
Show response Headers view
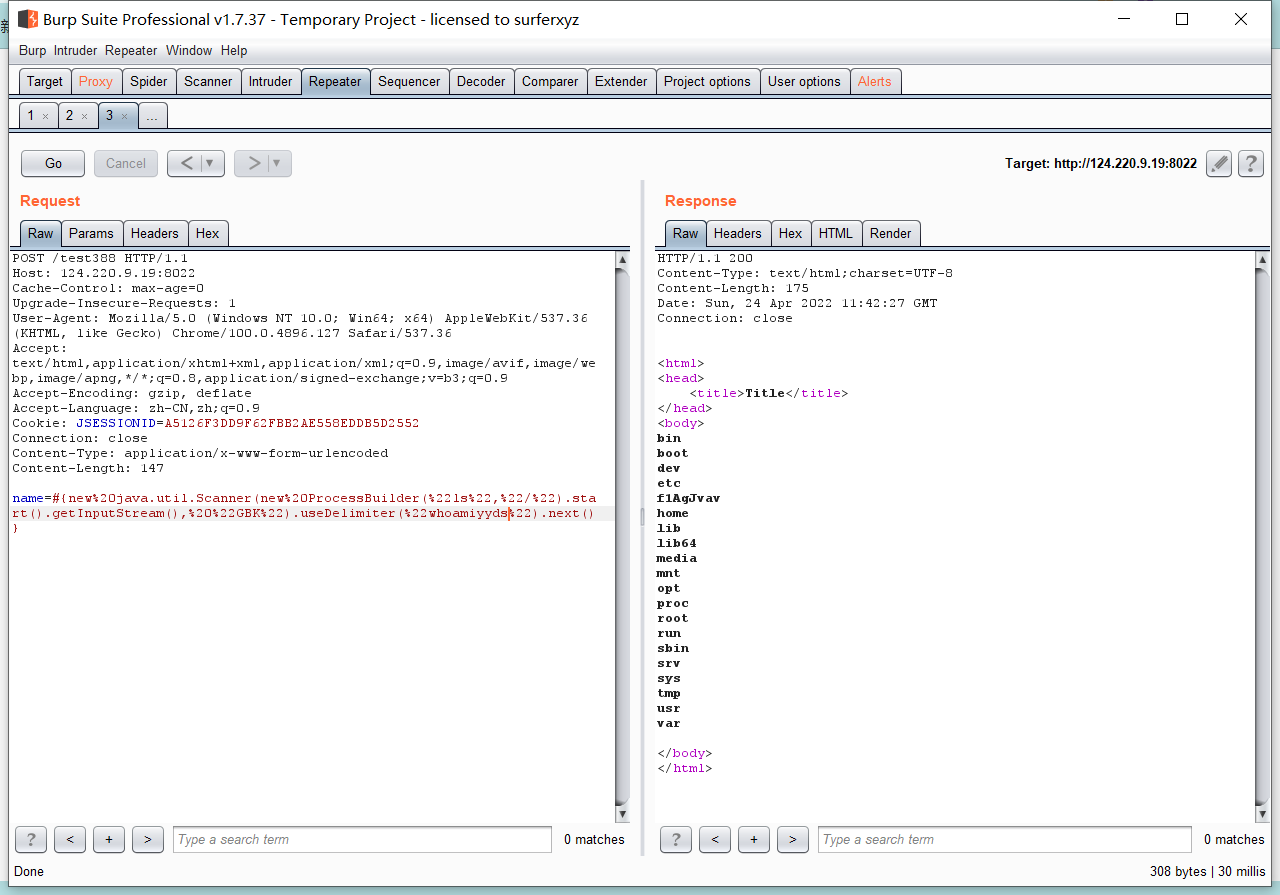click(x=738, y=233)
